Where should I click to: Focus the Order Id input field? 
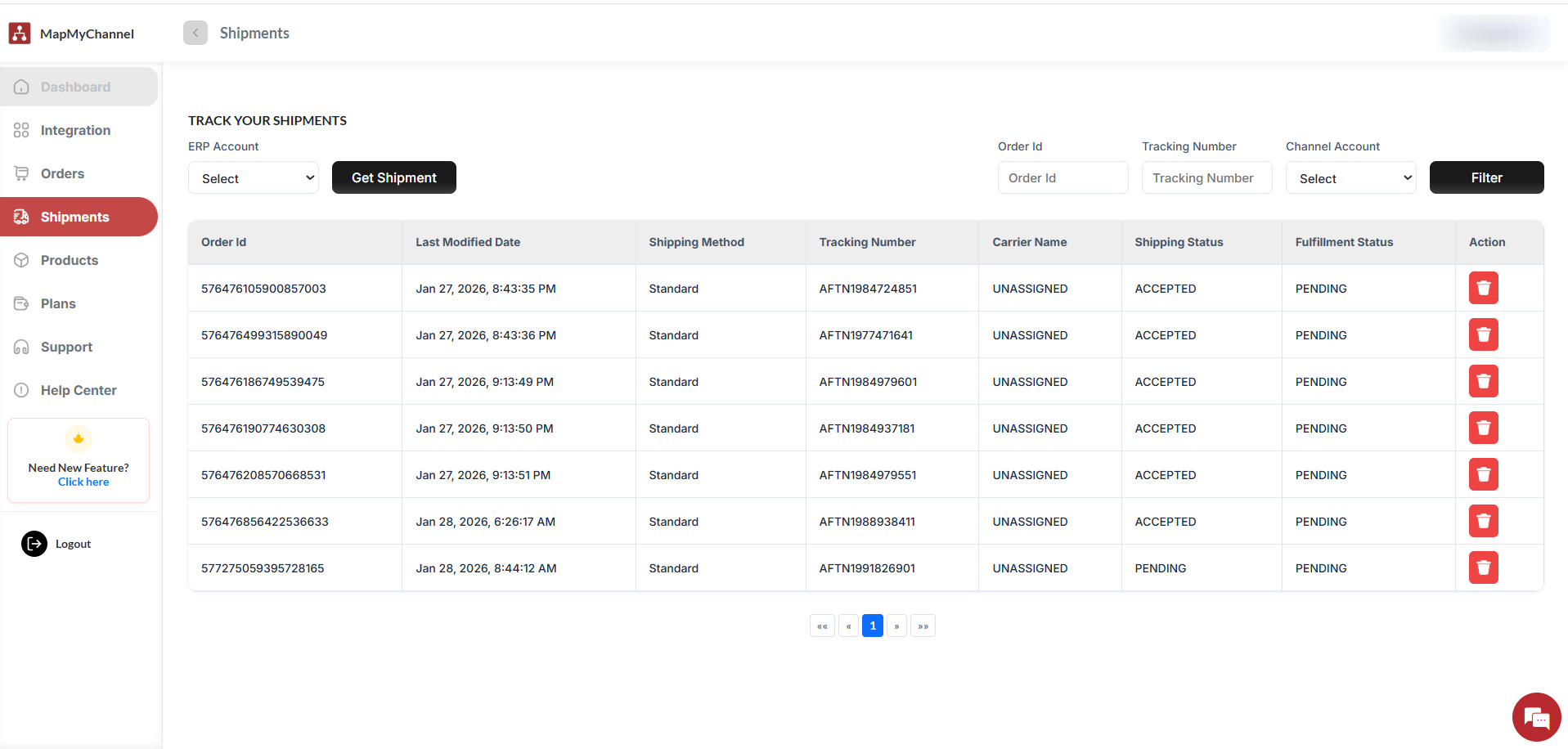point(1062,178)
